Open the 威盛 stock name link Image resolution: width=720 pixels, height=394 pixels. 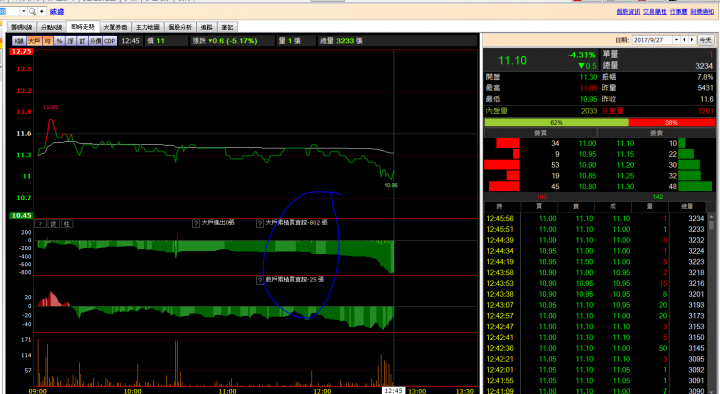[x=57, y=12]
